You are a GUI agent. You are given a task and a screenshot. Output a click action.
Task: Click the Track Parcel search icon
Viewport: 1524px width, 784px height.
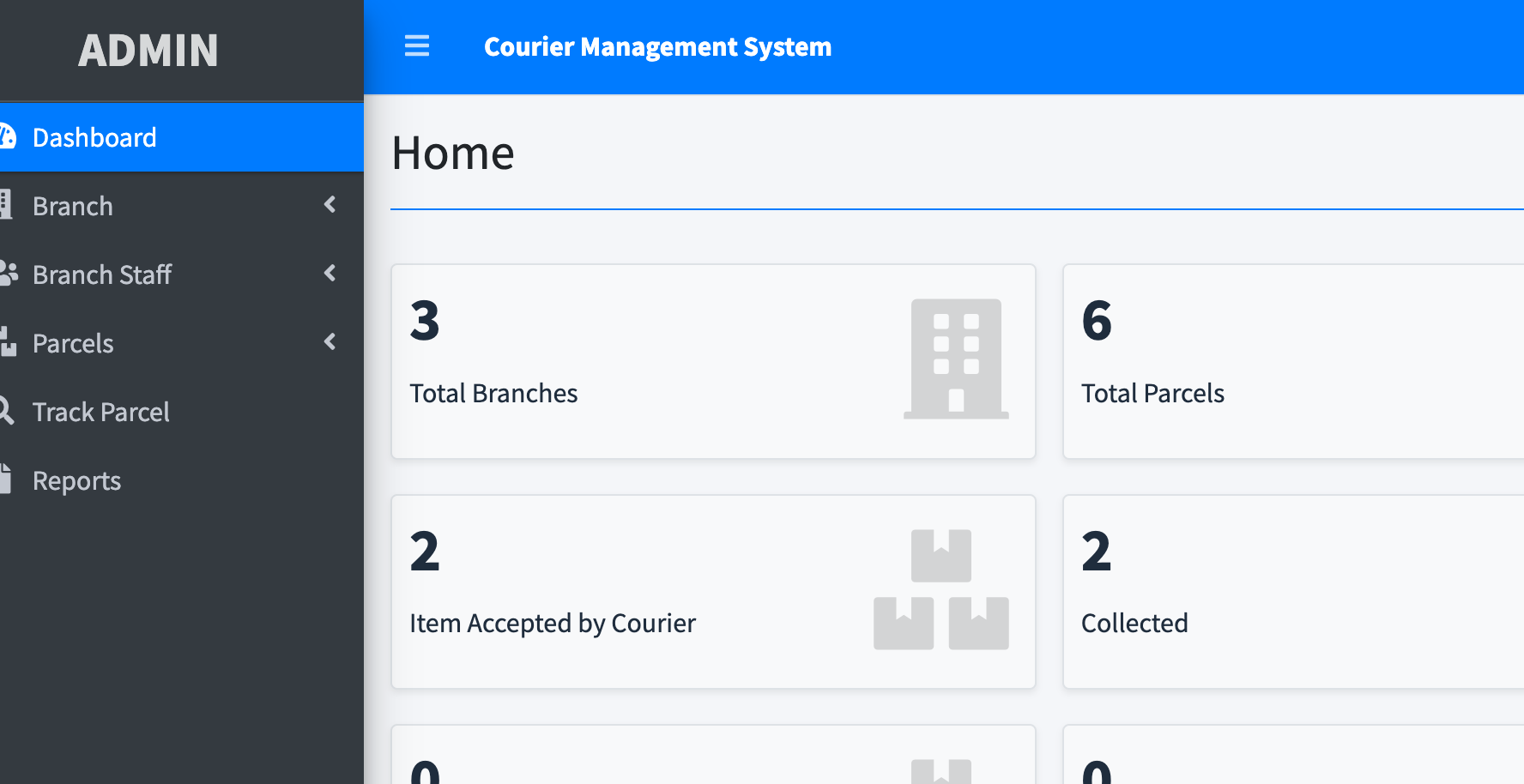coord(6,411)
